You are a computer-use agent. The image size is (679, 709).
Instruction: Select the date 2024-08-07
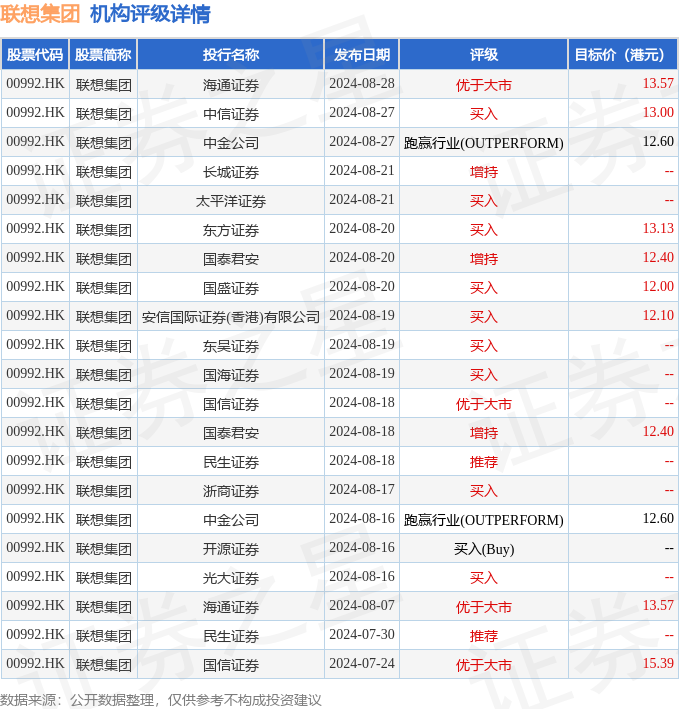click(x=362, y=605)
